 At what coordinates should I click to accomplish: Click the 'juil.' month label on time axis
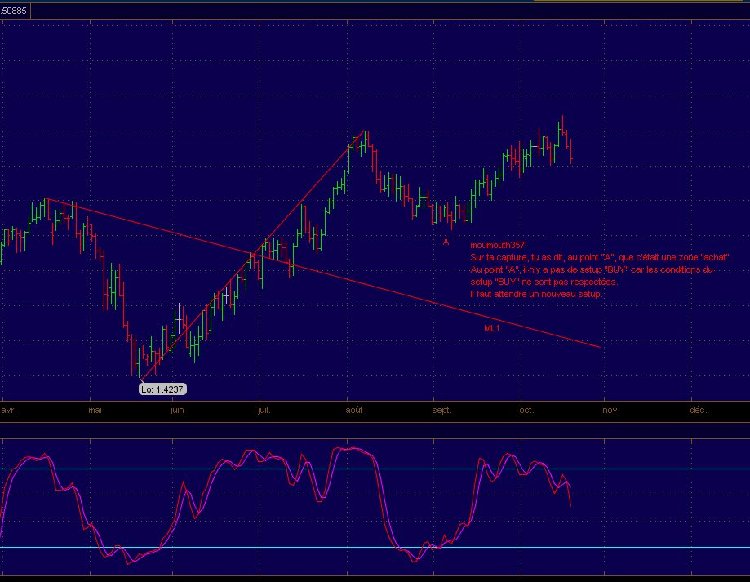[264, 410]
